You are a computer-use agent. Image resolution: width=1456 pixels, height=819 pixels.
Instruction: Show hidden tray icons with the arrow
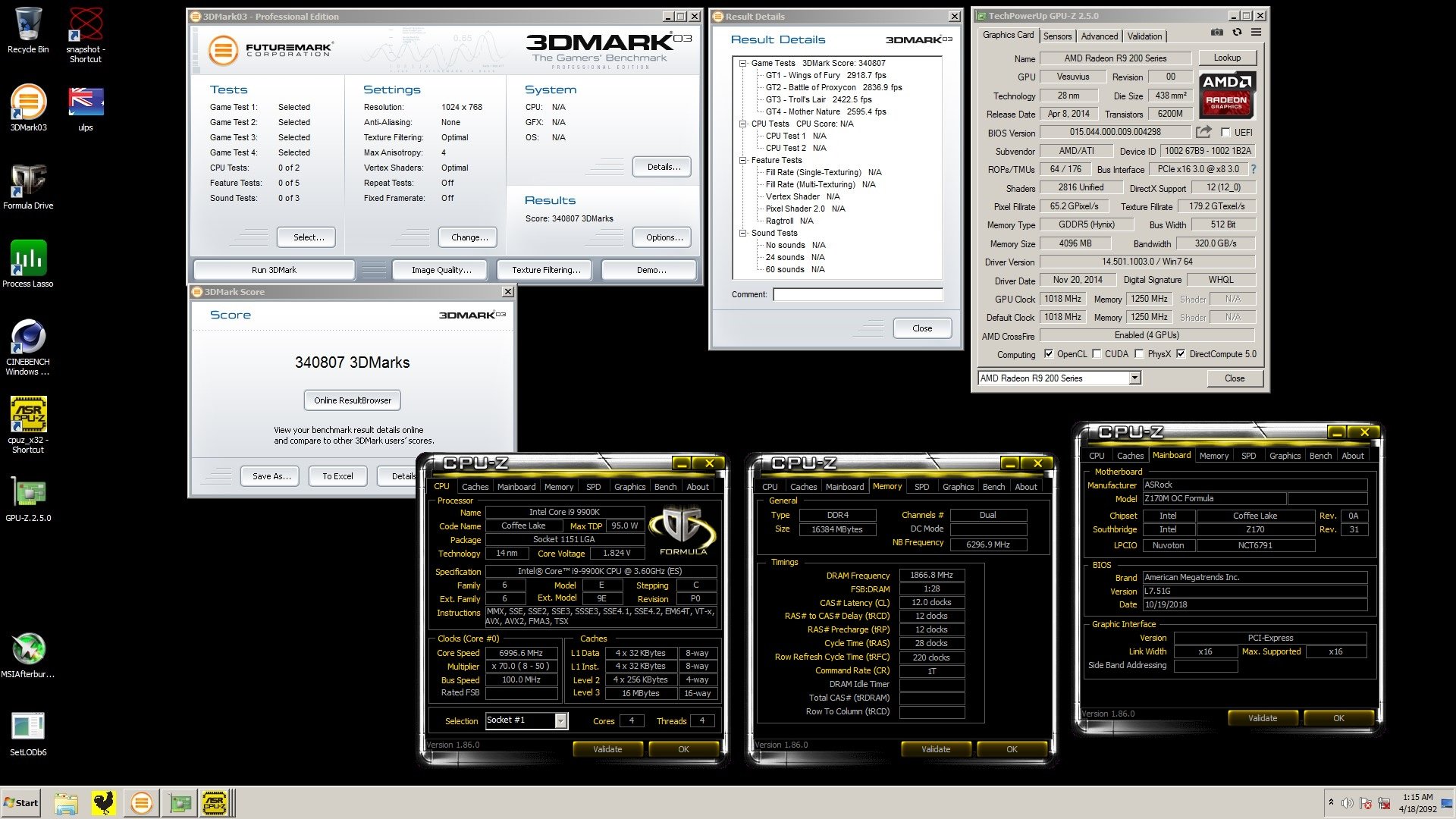[1331, 802]
